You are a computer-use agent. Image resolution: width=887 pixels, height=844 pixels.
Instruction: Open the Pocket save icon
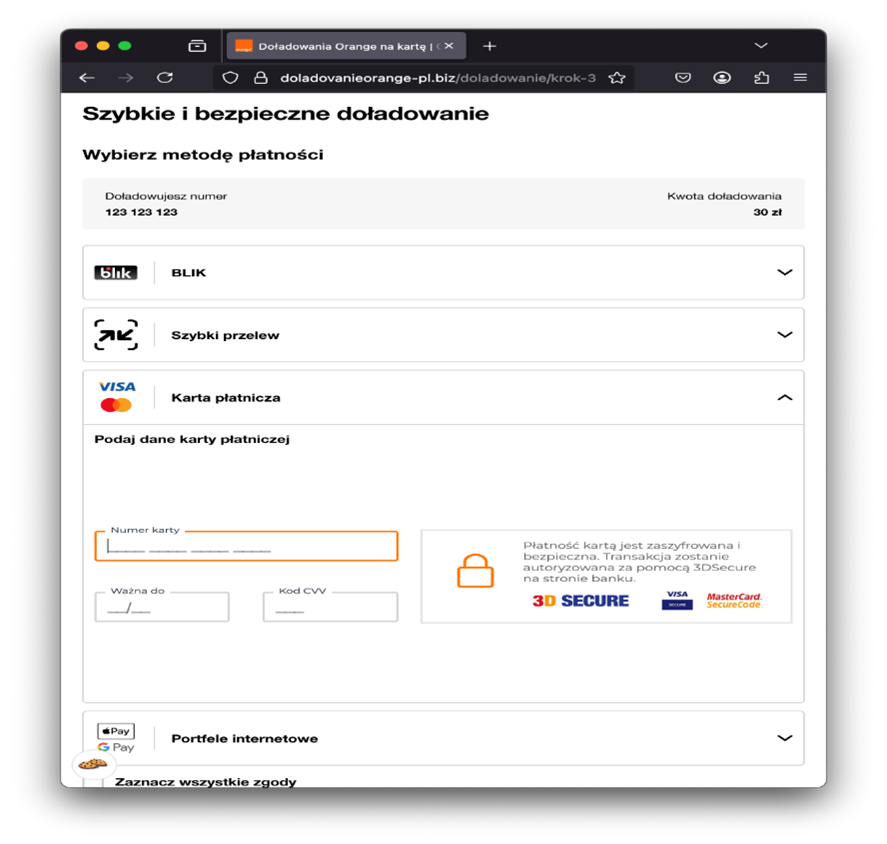click(x=683, y=78)
